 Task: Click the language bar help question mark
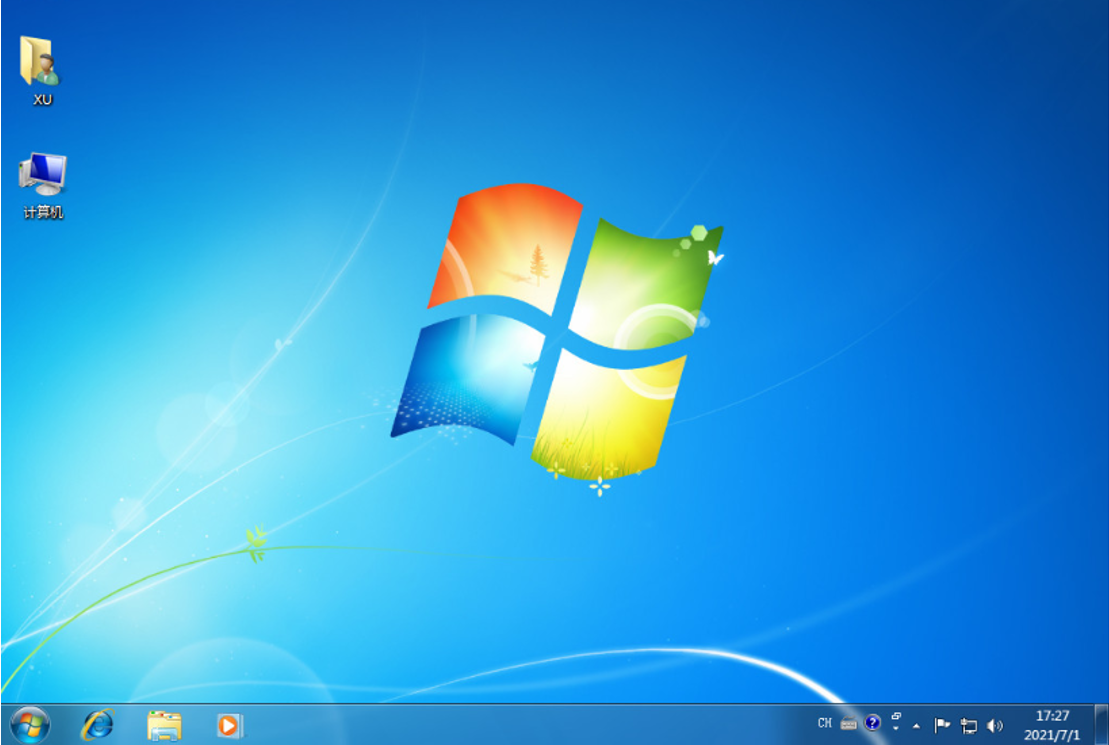(872, 723)
